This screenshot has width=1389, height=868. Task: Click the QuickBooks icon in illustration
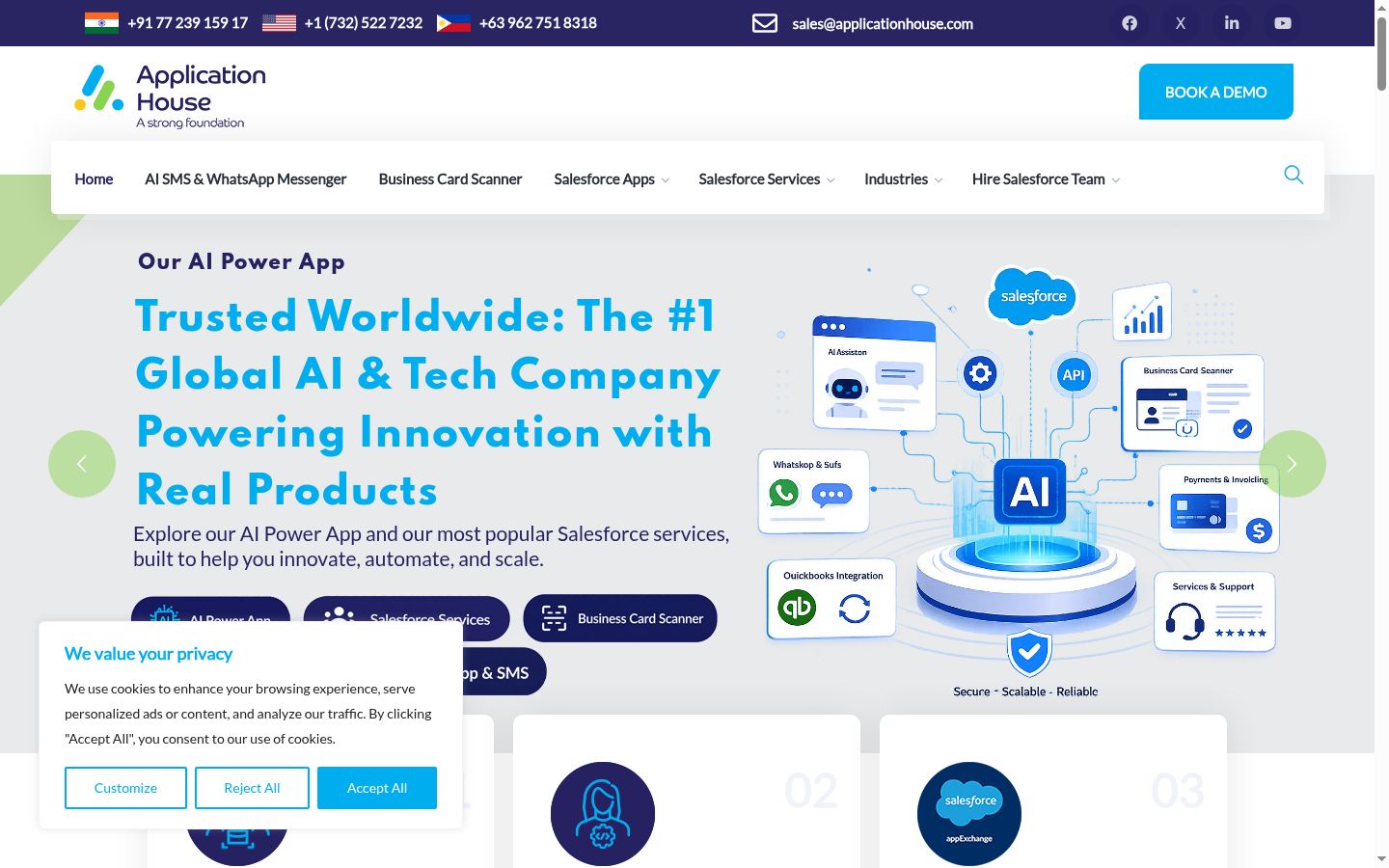click(797, 608)
